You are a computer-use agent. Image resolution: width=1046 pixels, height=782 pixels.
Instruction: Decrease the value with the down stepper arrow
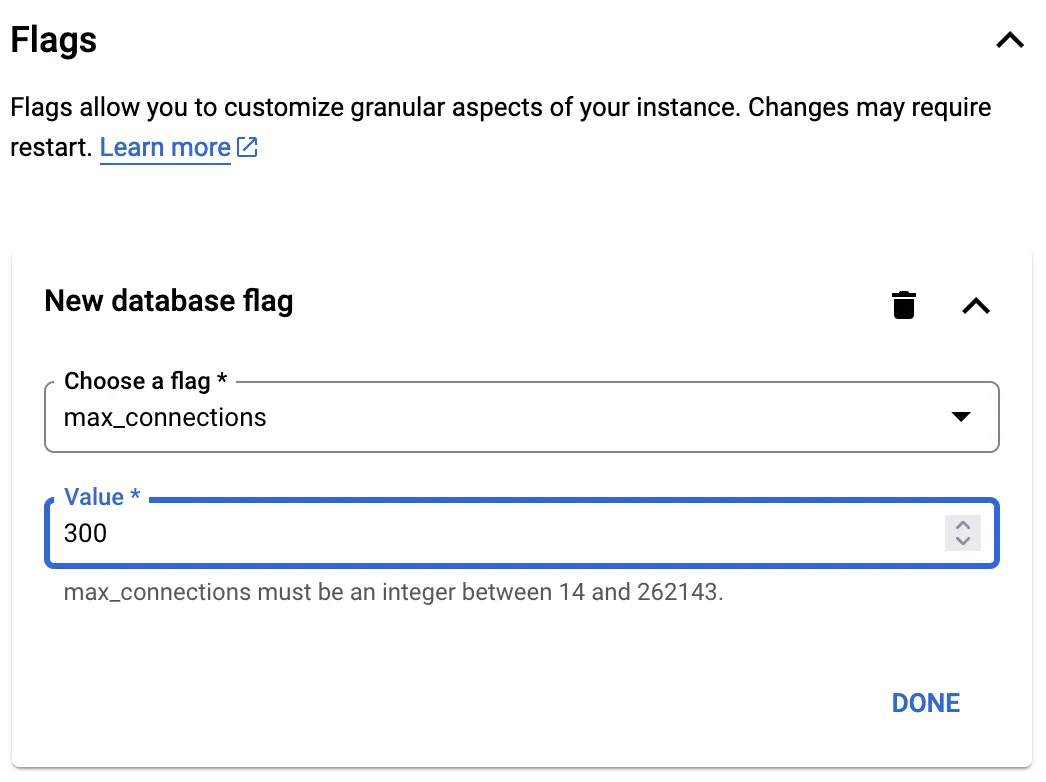click(962, 541)
